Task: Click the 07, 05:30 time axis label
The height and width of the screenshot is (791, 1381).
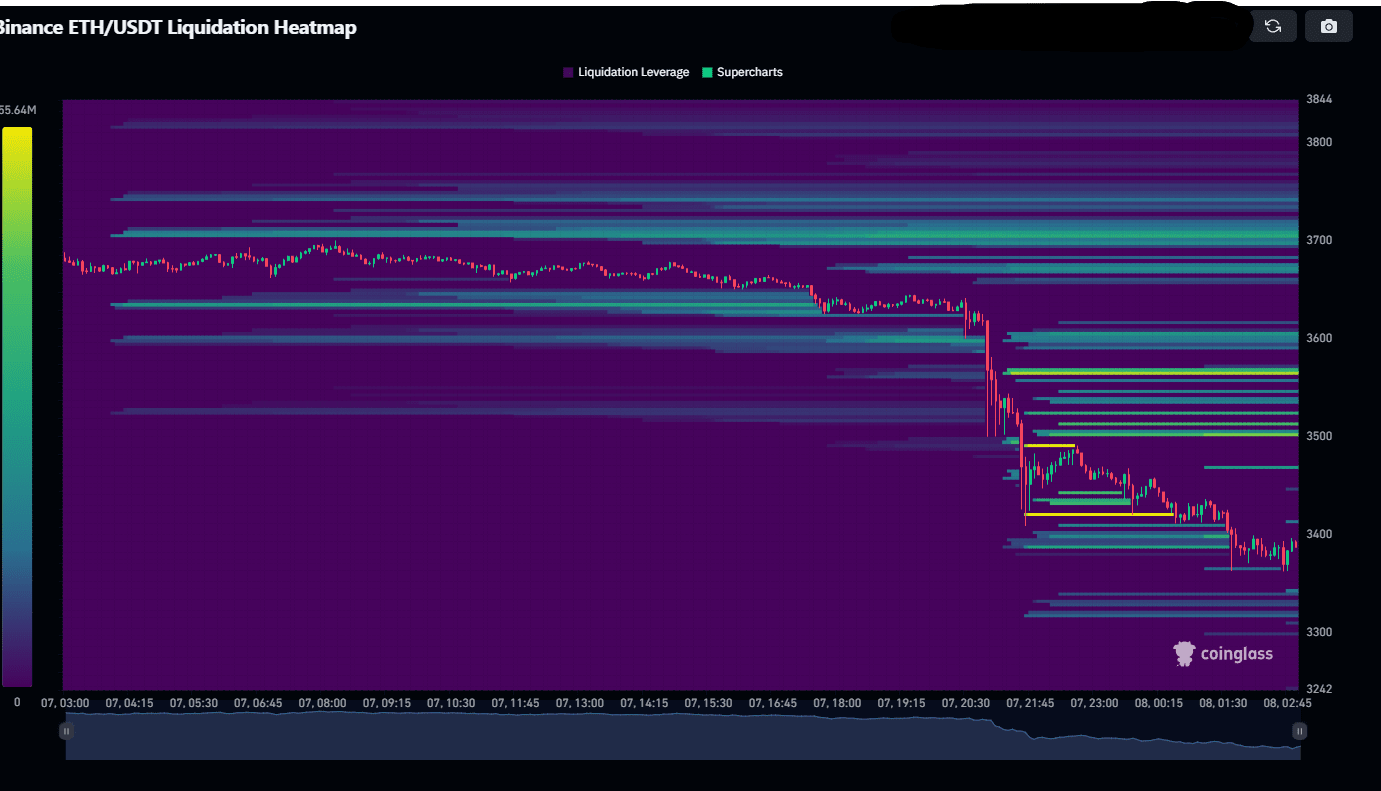Action: point(194,703)
